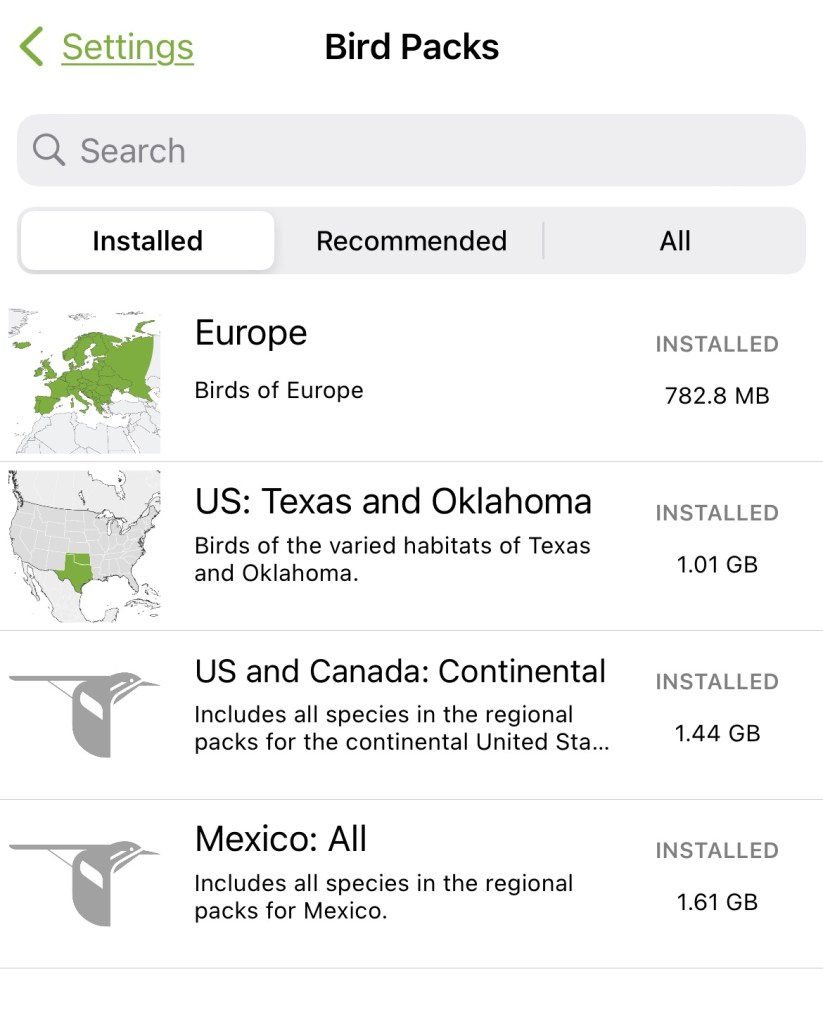823x1024 pixels.
Task: Tap INSTALLED status for Europe pack
Action: tap(717, 344)
